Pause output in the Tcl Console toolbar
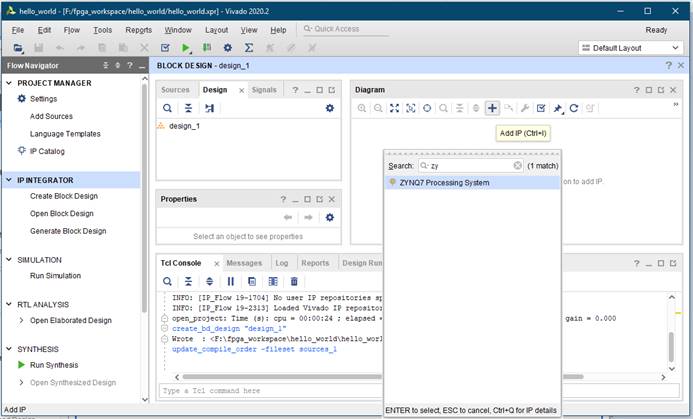Screen dimensions: 693x419 point(231,282)
